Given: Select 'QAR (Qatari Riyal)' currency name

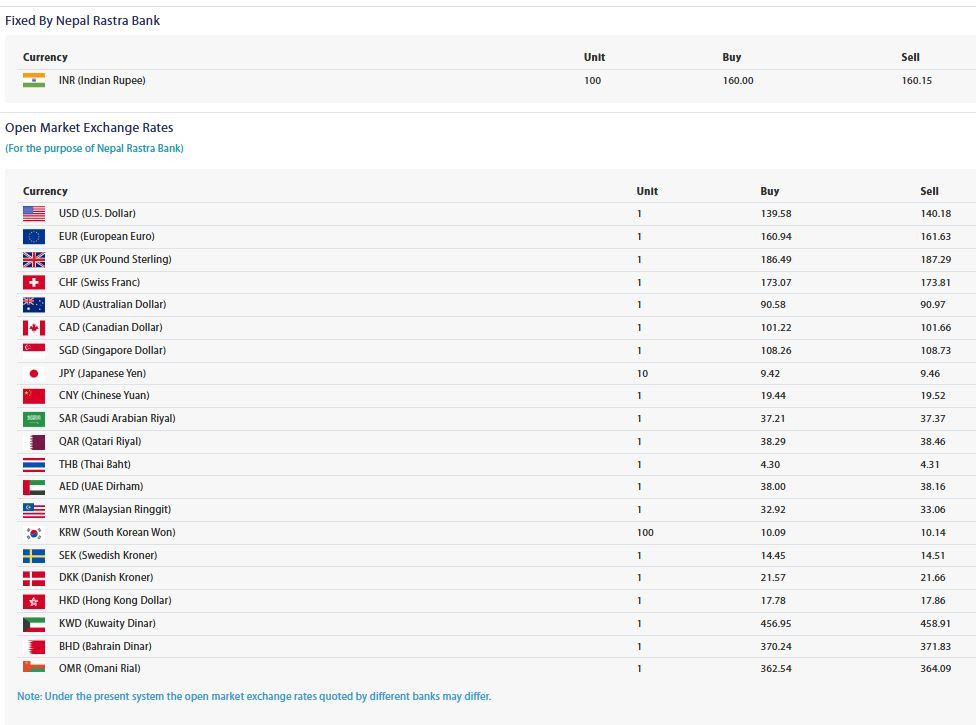Looking at the screenshot, I should point(100,442).
